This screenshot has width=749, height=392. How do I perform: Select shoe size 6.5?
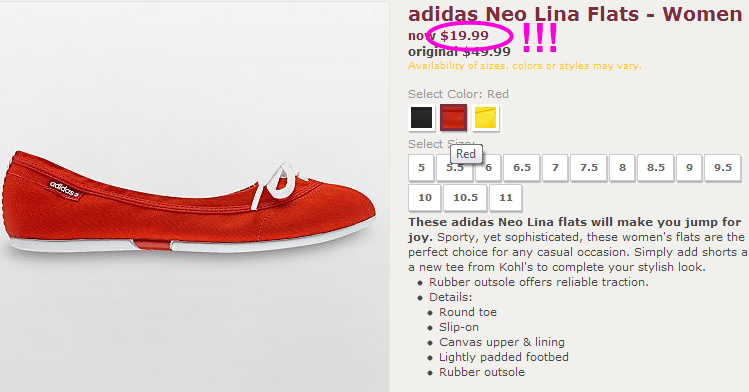pos(522,168)
